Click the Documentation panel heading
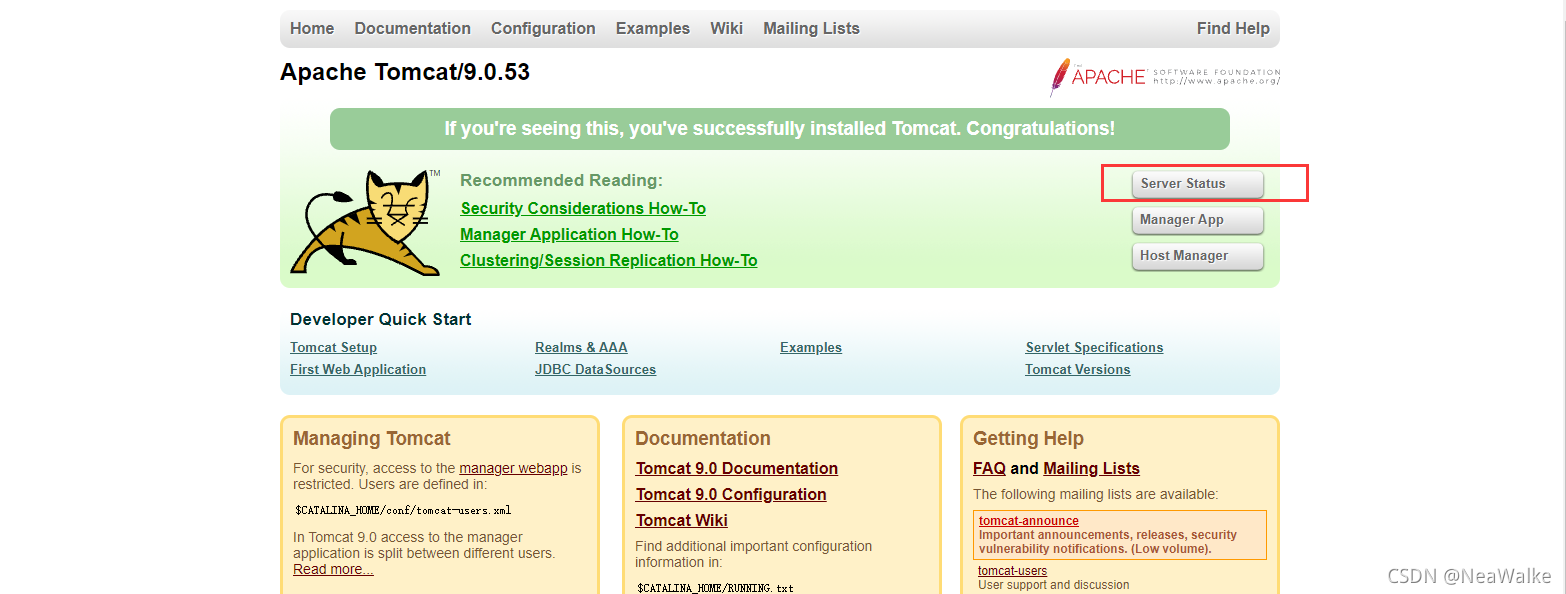This screenshot has width=1566, height=594. click(x=703, y=439)
